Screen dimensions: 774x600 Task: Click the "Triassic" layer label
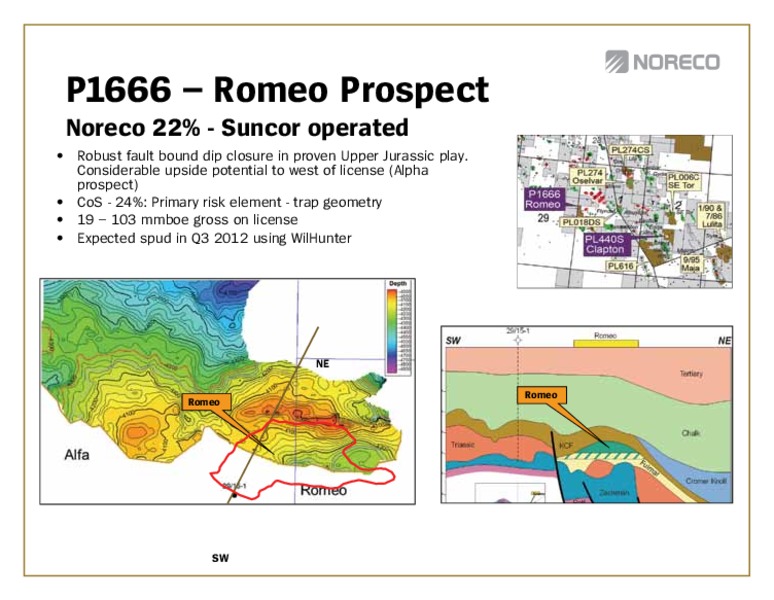click(x=463, y=445)
